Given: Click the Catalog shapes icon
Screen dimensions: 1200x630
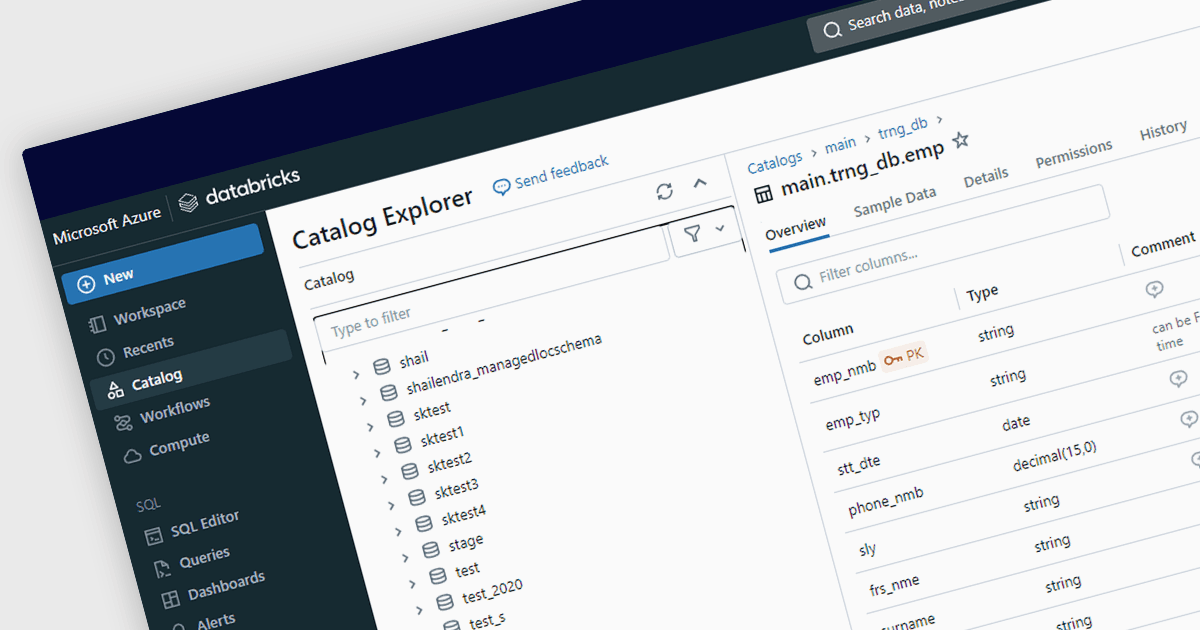Looking at the screenshot, I should click(x=115, y=389).
